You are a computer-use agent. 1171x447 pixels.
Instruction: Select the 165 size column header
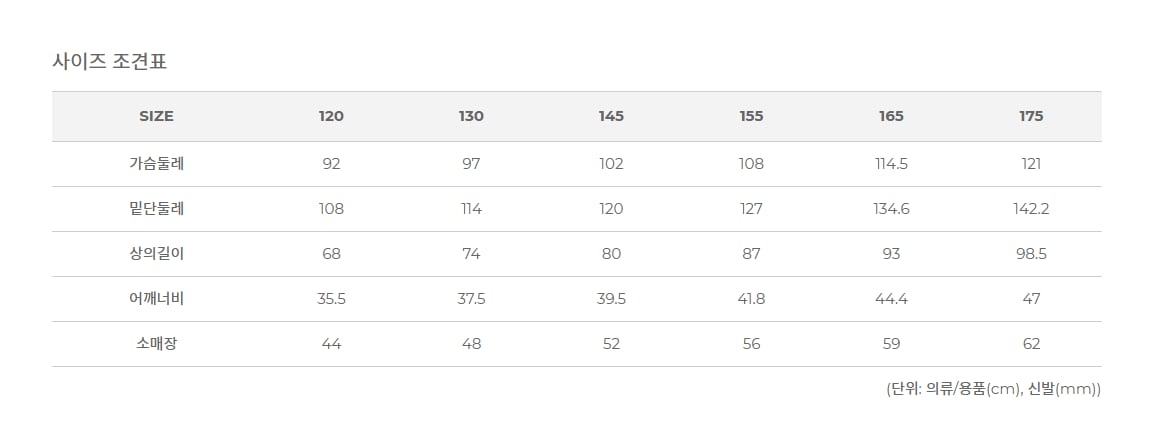[891, 116]
